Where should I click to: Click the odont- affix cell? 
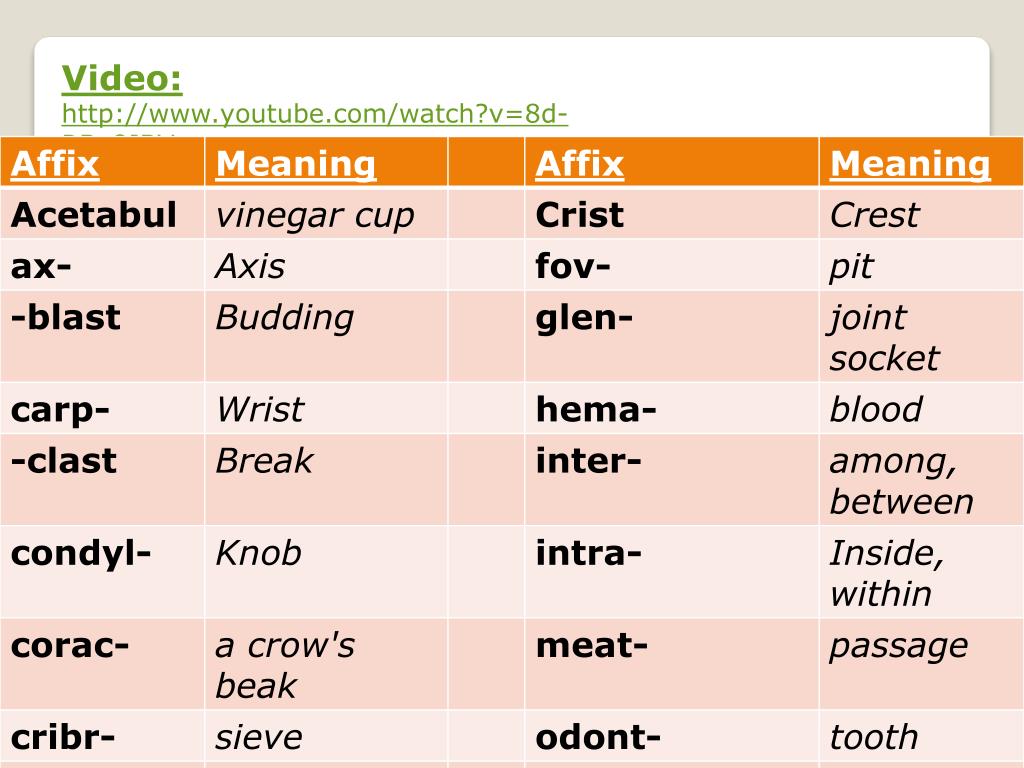point(671,737)
